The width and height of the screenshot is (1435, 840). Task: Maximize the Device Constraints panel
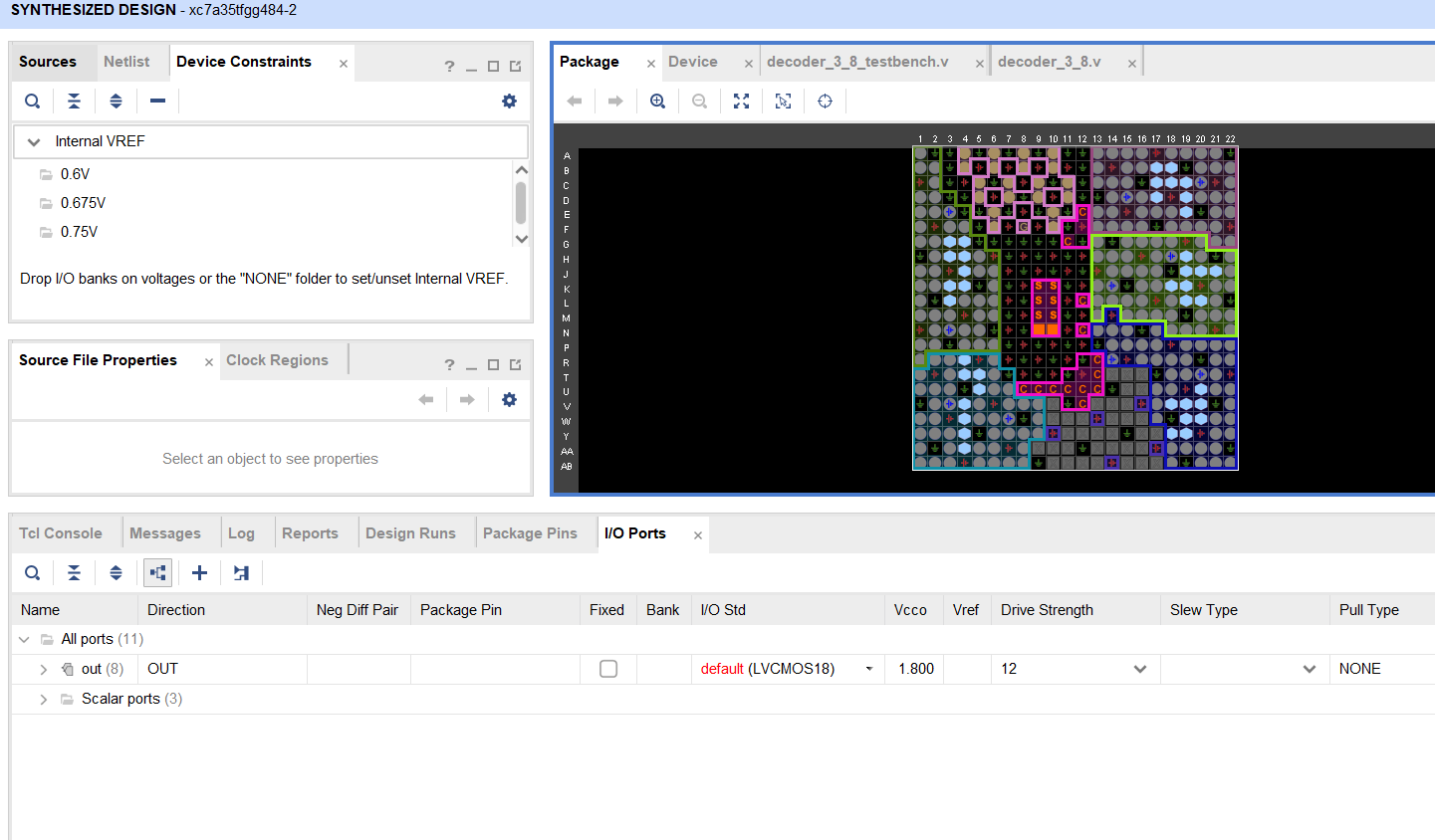coord(493,66)
